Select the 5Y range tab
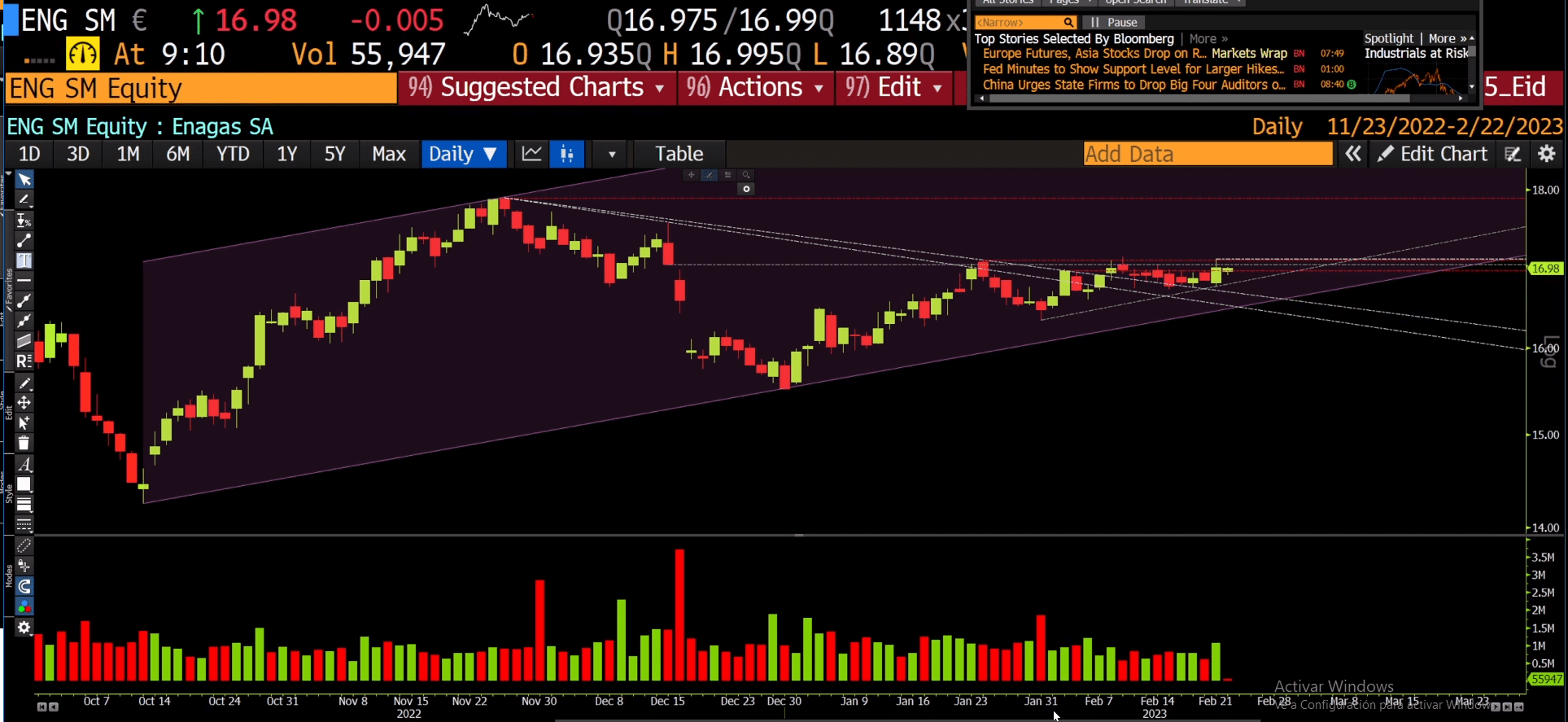The image size is (1568, 722). 334,154
